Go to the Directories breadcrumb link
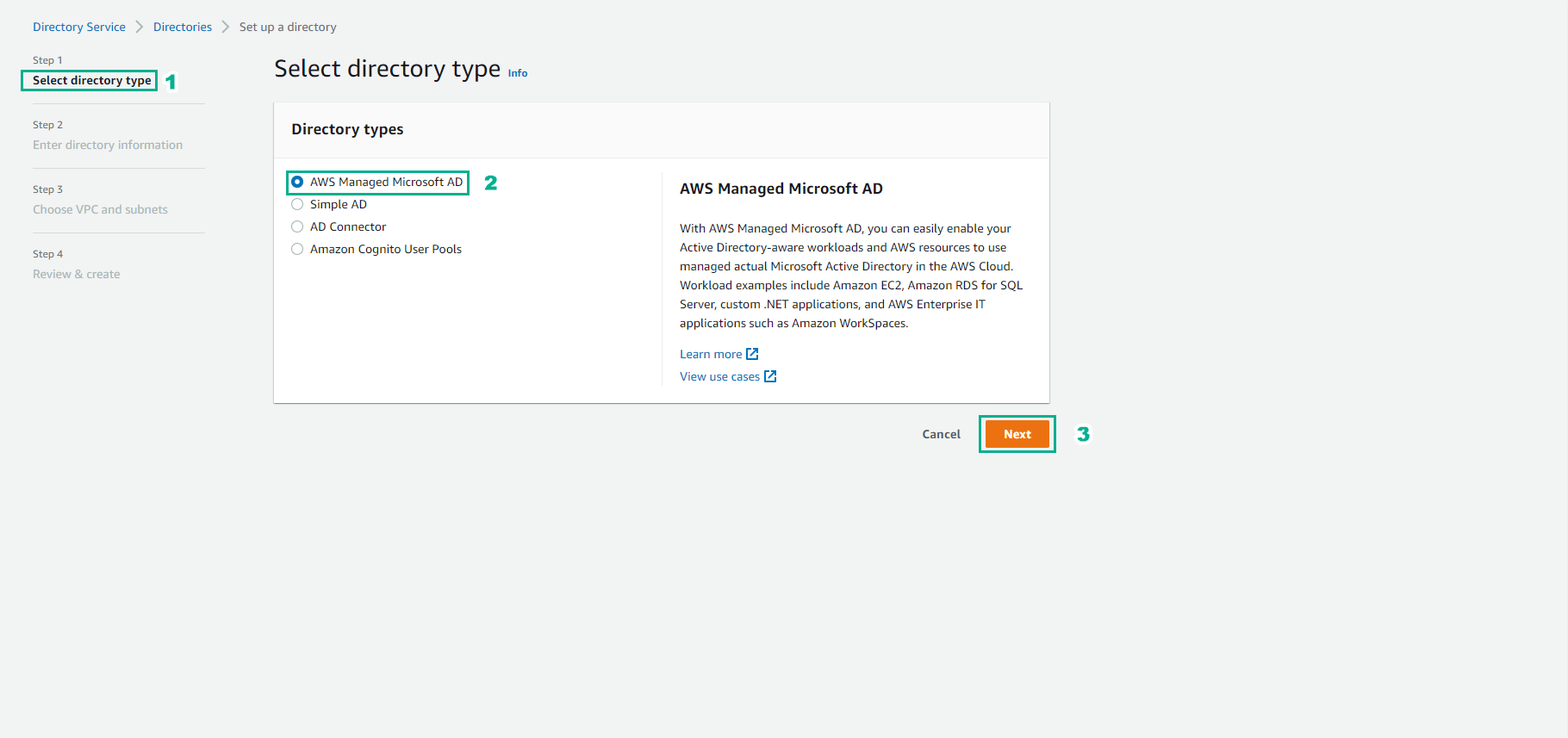The image size is (1568, 738). [x=183, y=27]
